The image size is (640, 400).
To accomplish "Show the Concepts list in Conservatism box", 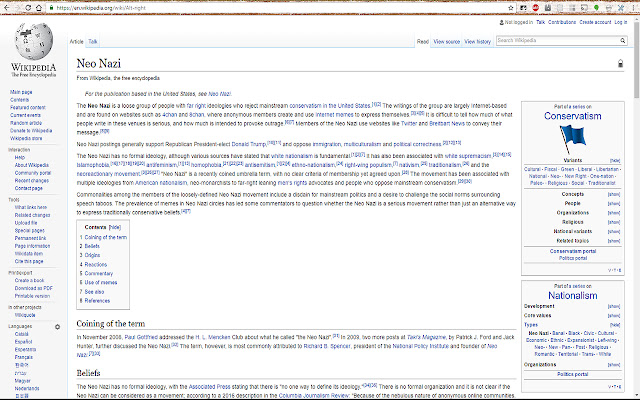I will pos(614,194).
